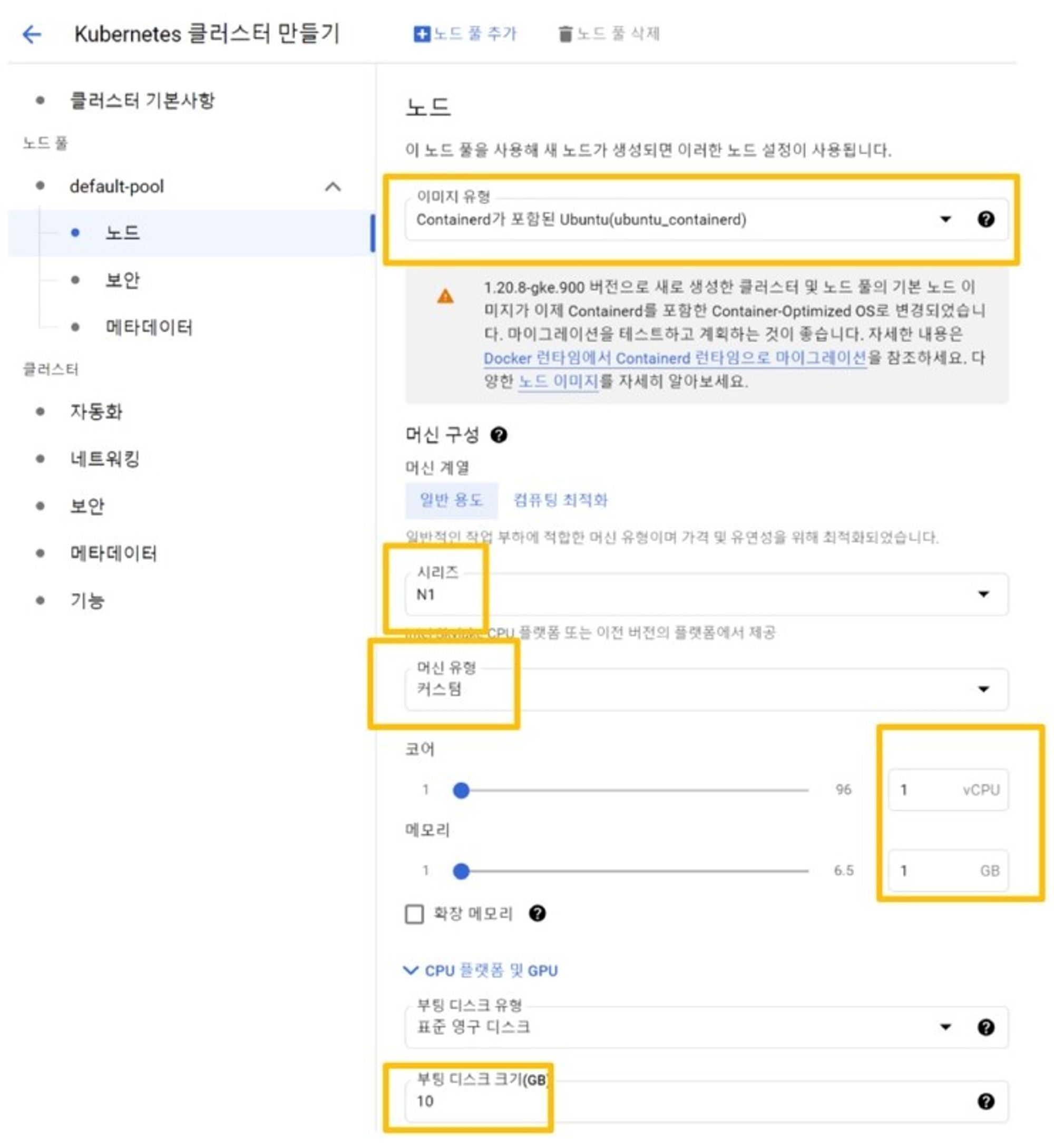Viewport: 1054px width, 1148px height.
Task: Open the 머신 유형 커스텀 dropdown
Action: 706,689
